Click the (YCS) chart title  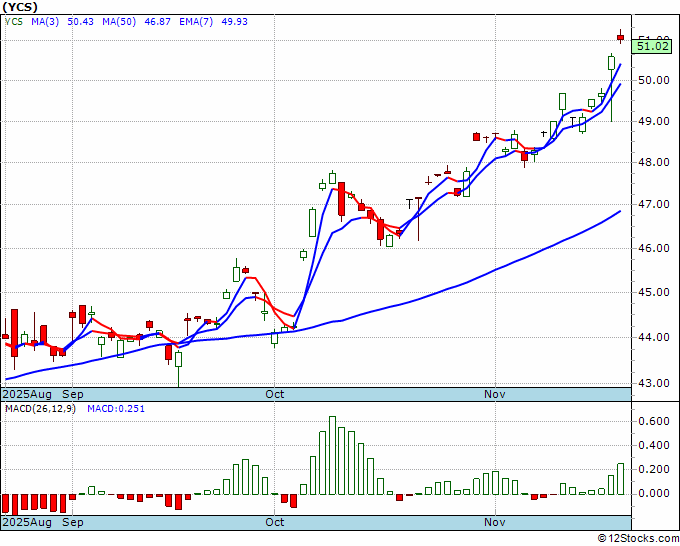pyautogui.click(x=20, y=7)
